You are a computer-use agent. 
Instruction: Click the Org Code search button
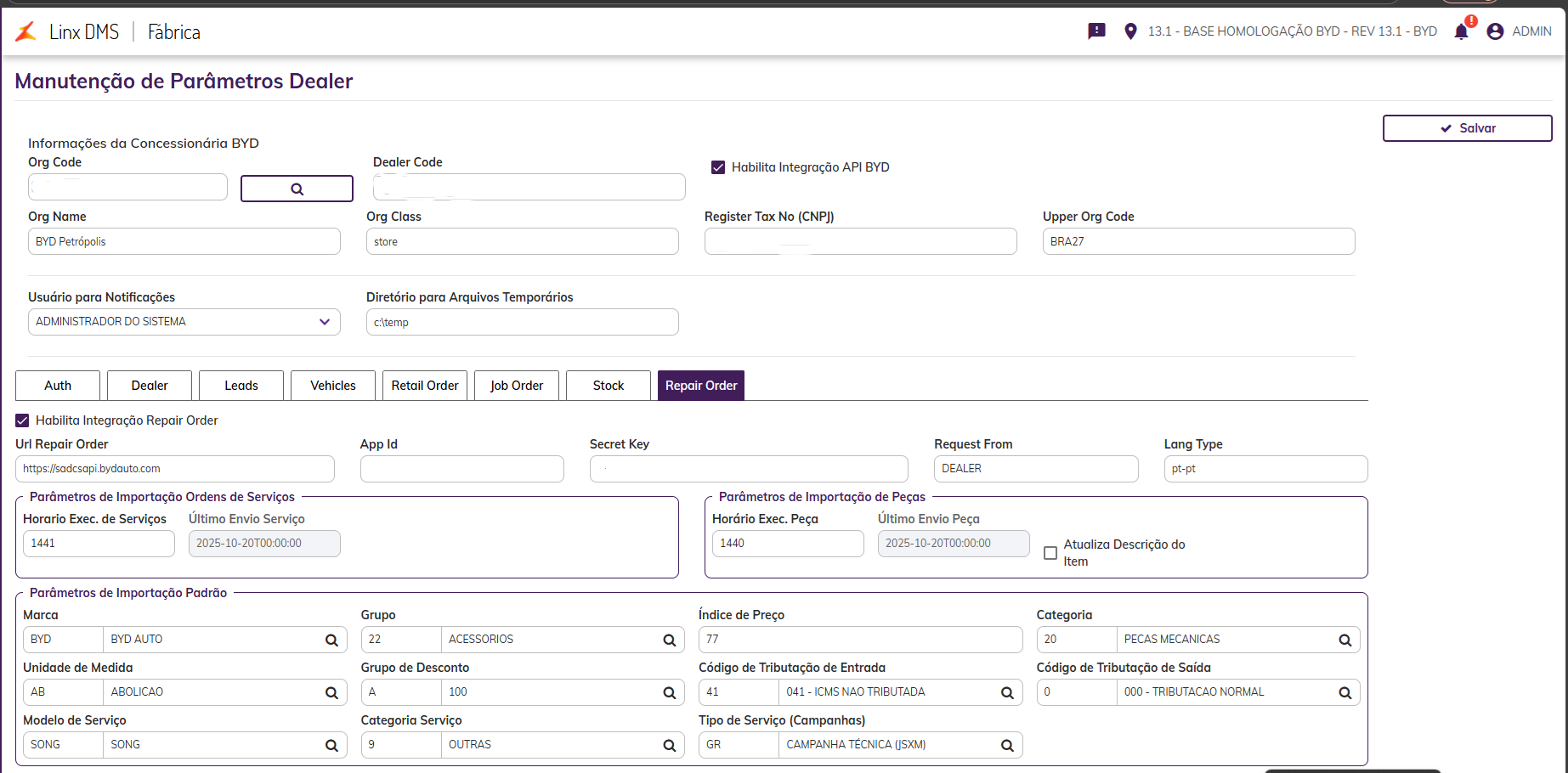[x=297, y=189]
